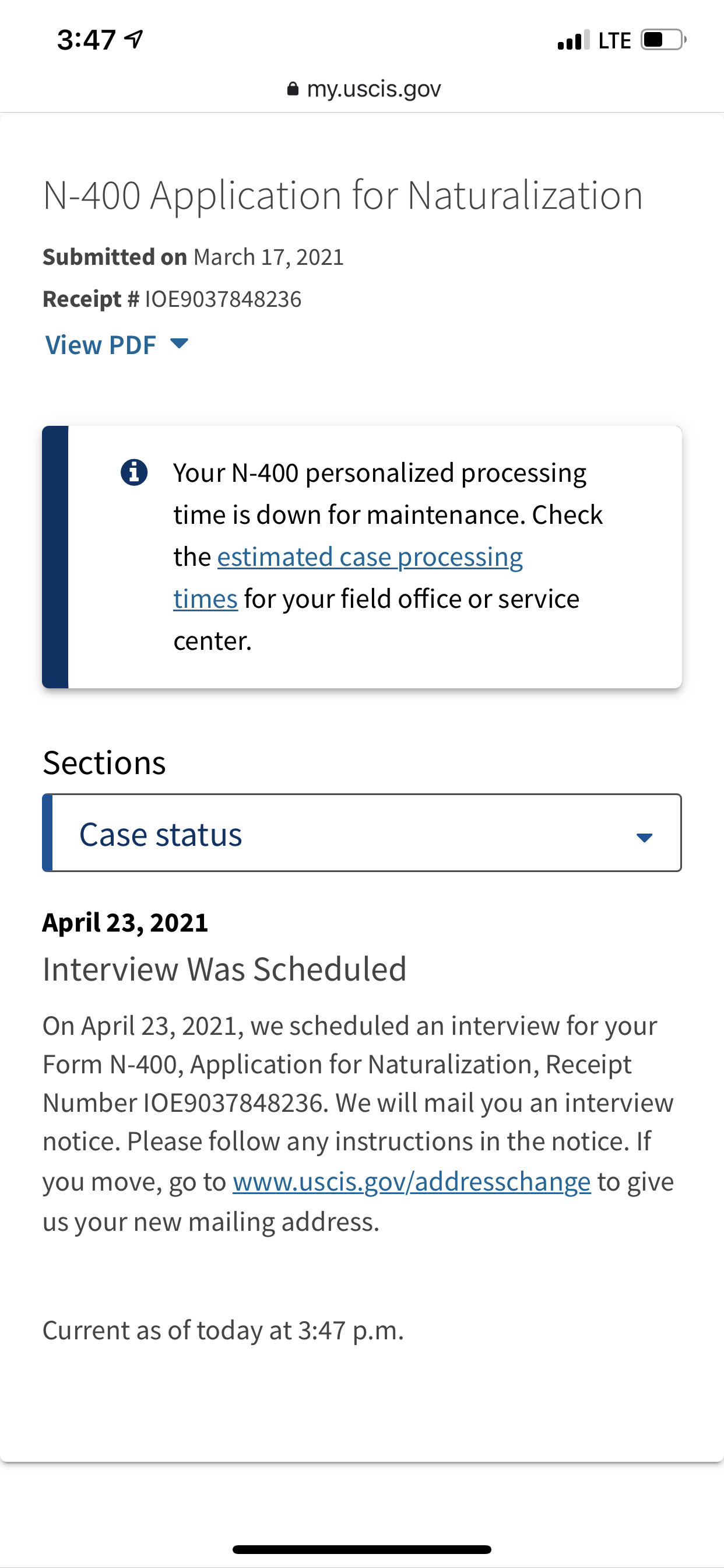This screenshot has height=1568, width=724.
Task: Follow the www.uscis.gov/addresschange link
Action: tap(412, 1181)
